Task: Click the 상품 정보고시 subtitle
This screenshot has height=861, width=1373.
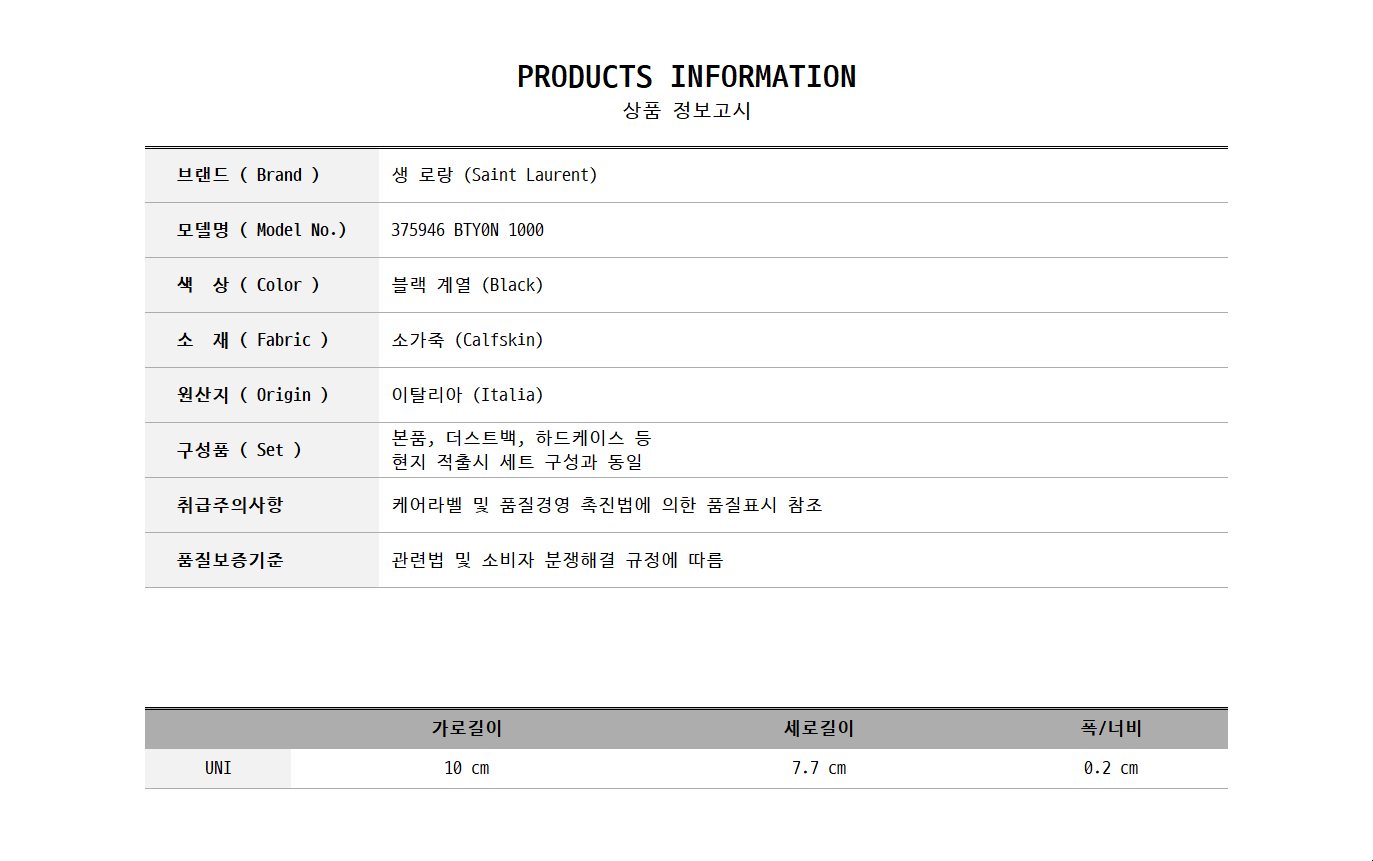Action: tap(686, 111)
